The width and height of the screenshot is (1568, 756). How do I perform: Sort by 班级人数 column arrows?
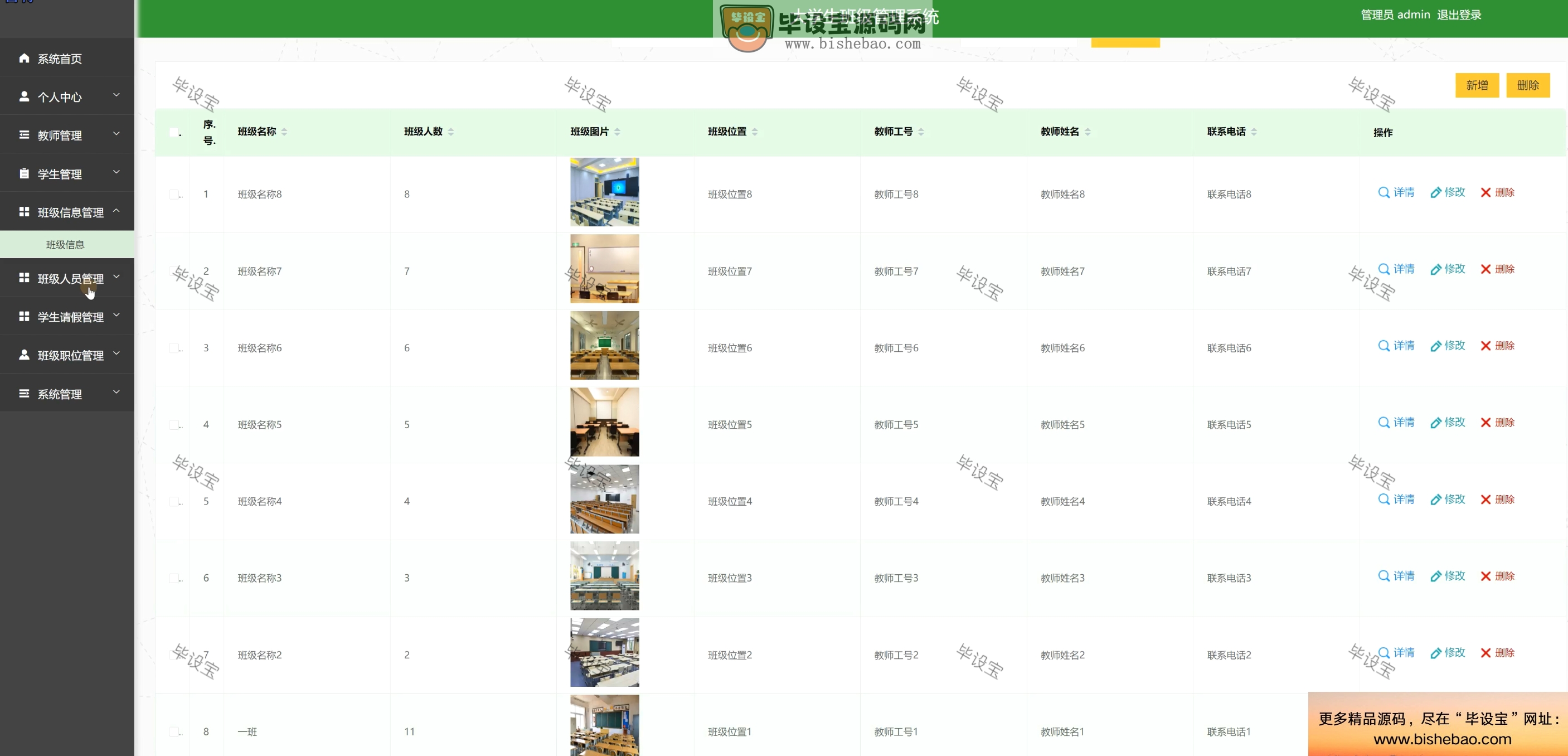(451, 132)
